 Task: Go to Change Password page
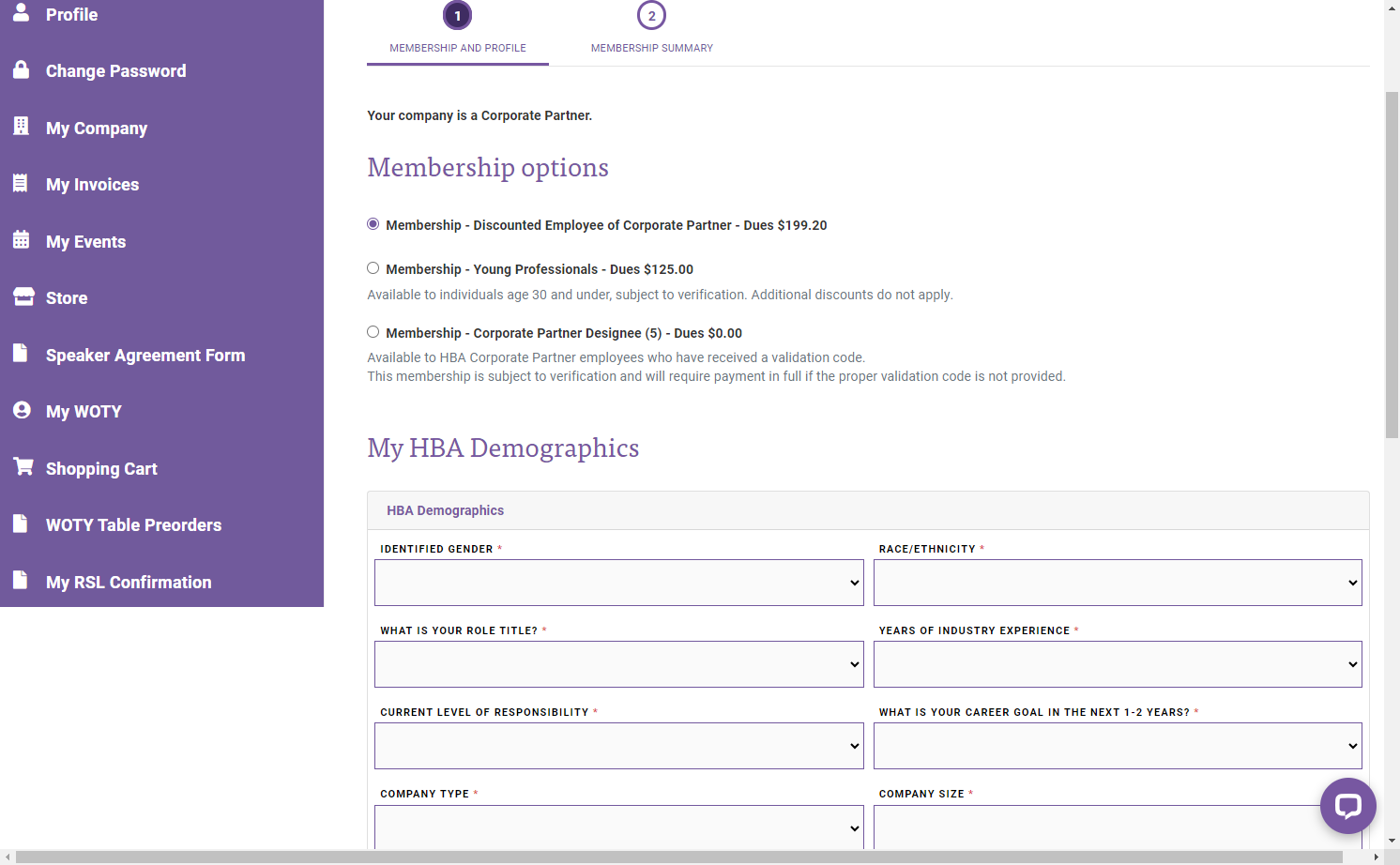(x=115, y=71)
